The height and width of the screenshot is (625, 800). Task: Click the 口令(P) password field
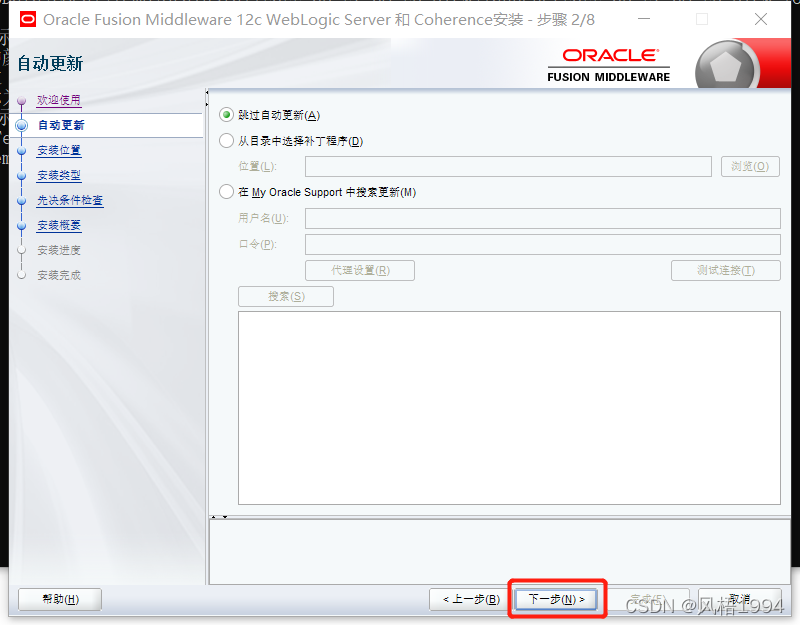click(543, 244)
